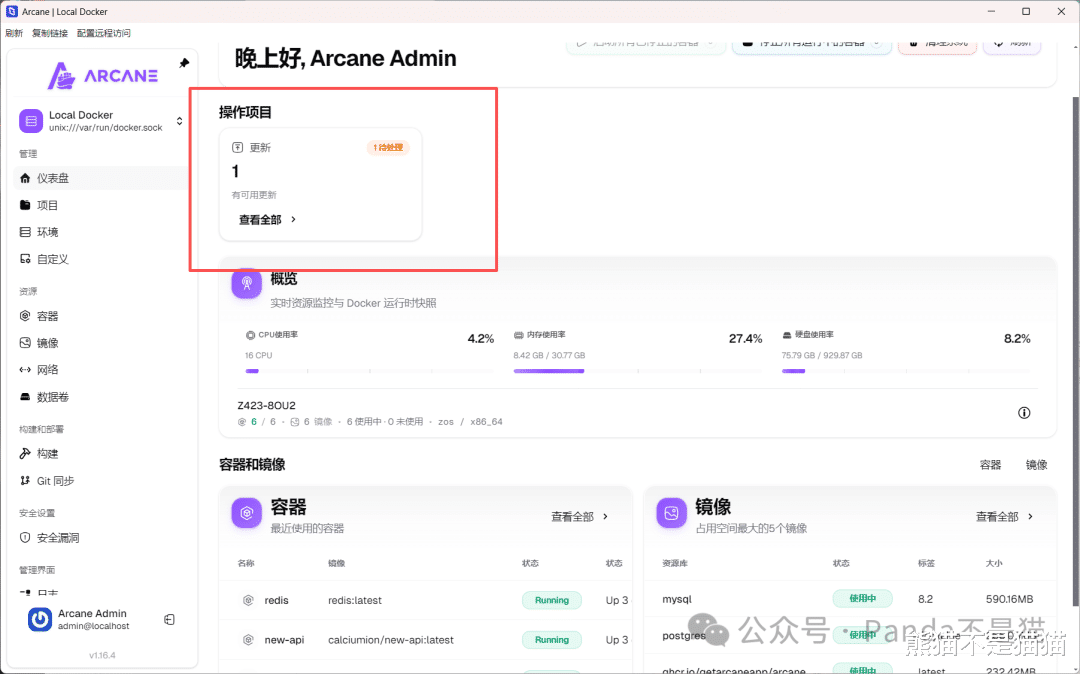Click 查看全部 in the 镜像 card

pyautogui.click(x=1005, y=516)
